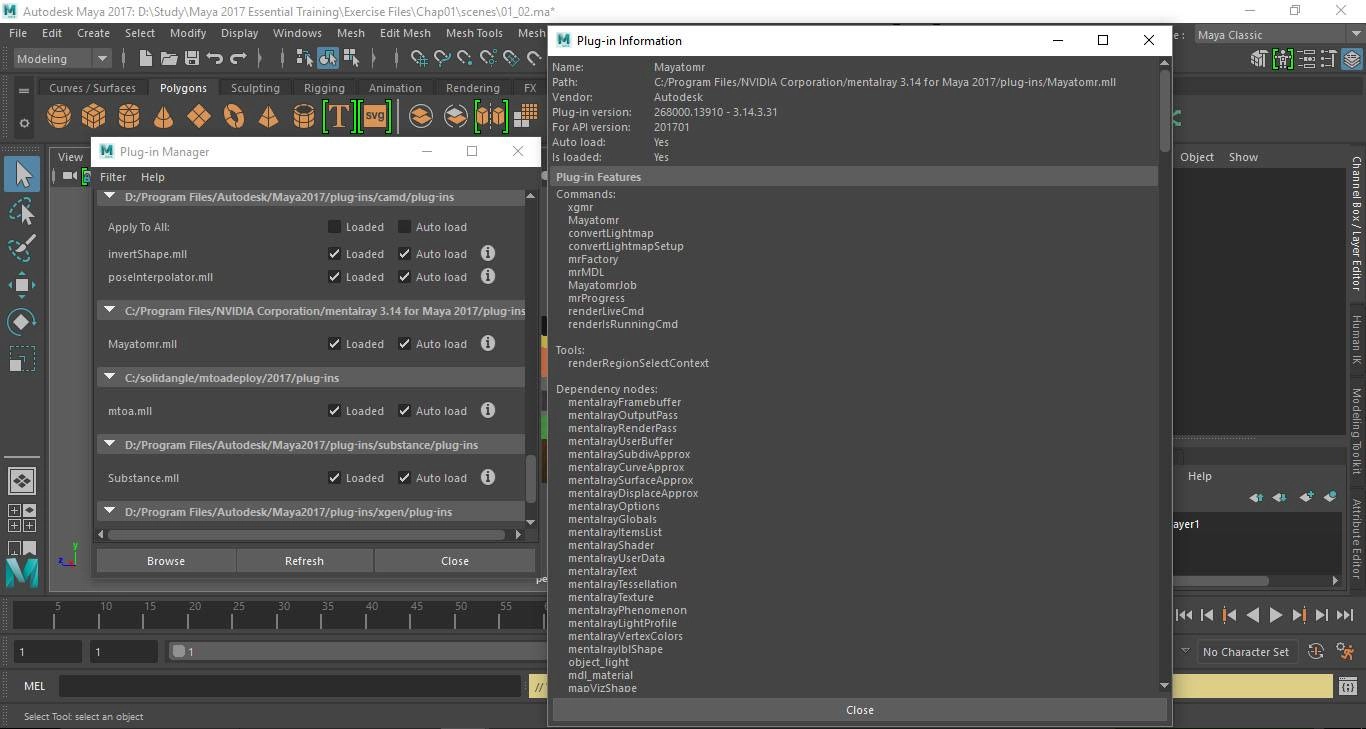This screenshot has width=1366, height=729.
Task: Collapse the substance/plug-ins section
Action: [110, 445]
